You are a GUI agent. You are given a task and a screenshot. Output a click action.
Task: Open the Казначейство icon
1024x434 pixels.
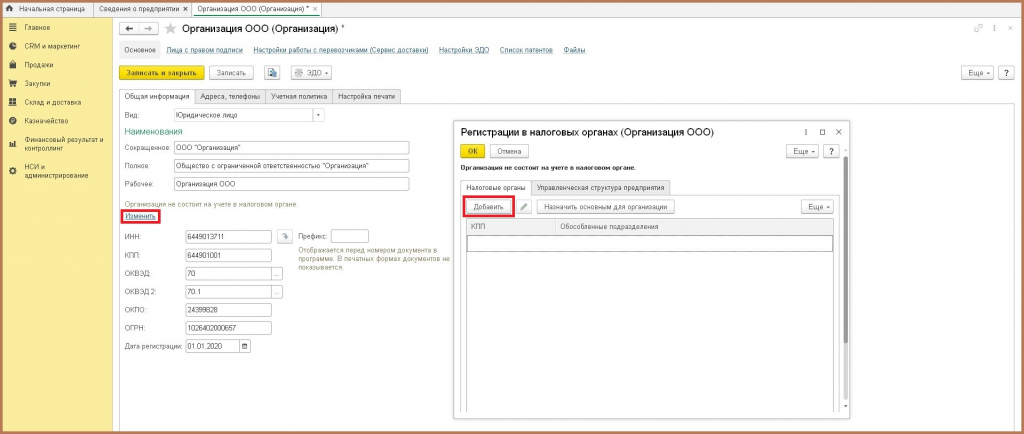tap(12, 121)
